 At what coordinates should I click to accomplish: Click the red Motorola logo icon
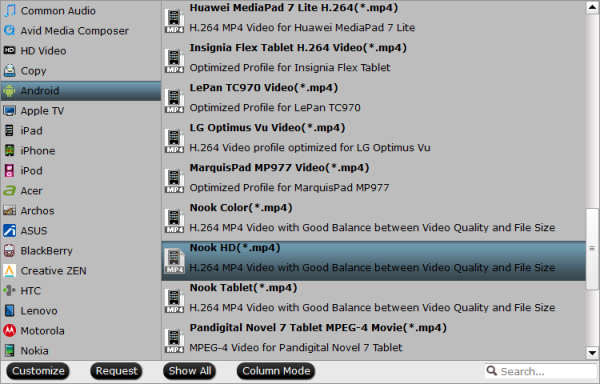coord(10,330)
